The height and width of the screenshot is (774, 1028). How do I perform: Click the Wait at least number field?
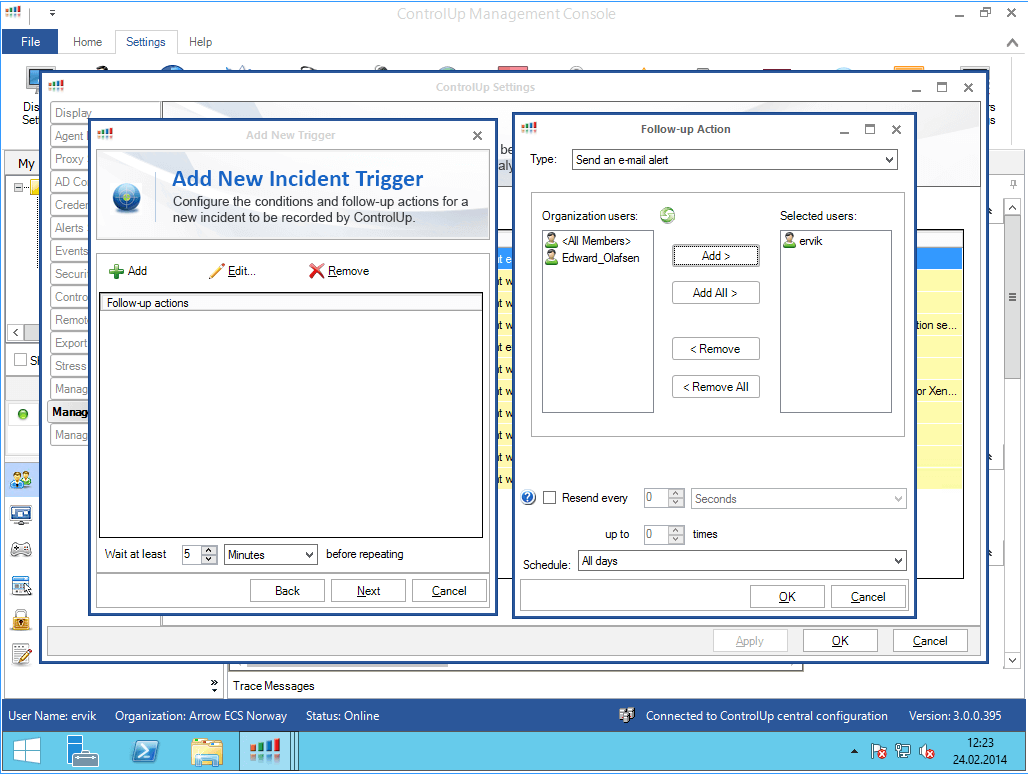[x=191, y=554]
